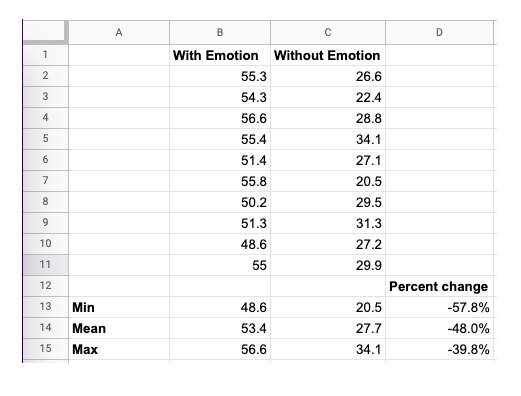Image resolution: width=521 pixels, height=396 pixels.
Task: Select the Mean label cell
Action: [x=119, y=328]
